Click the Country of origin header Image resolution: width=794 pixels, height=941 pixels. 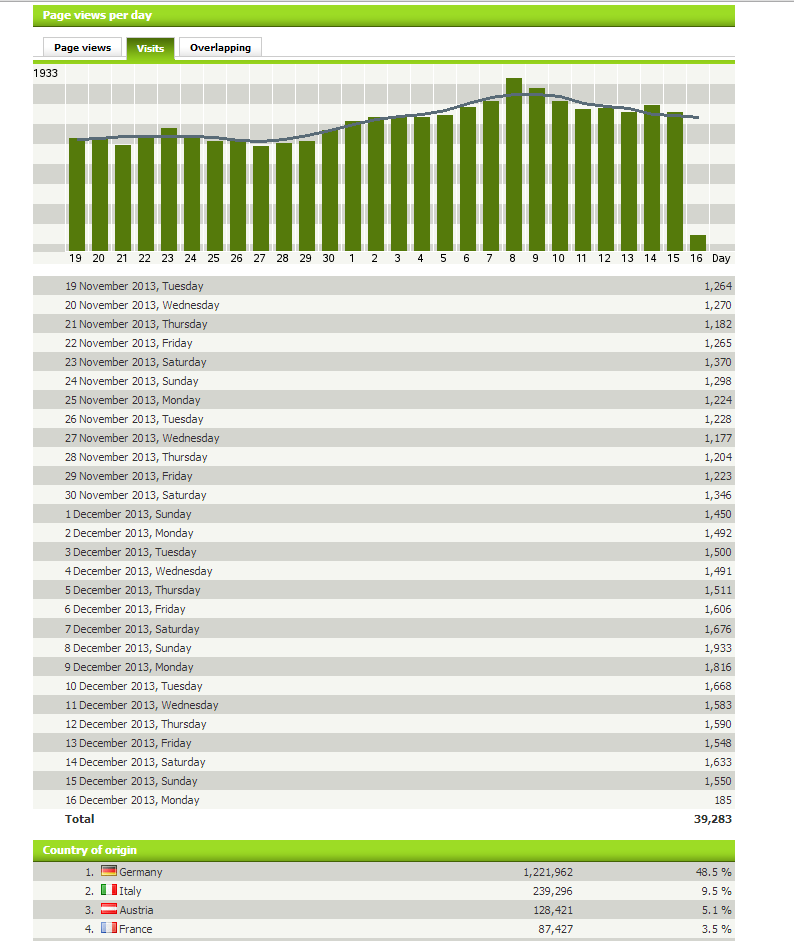point(383,850)
